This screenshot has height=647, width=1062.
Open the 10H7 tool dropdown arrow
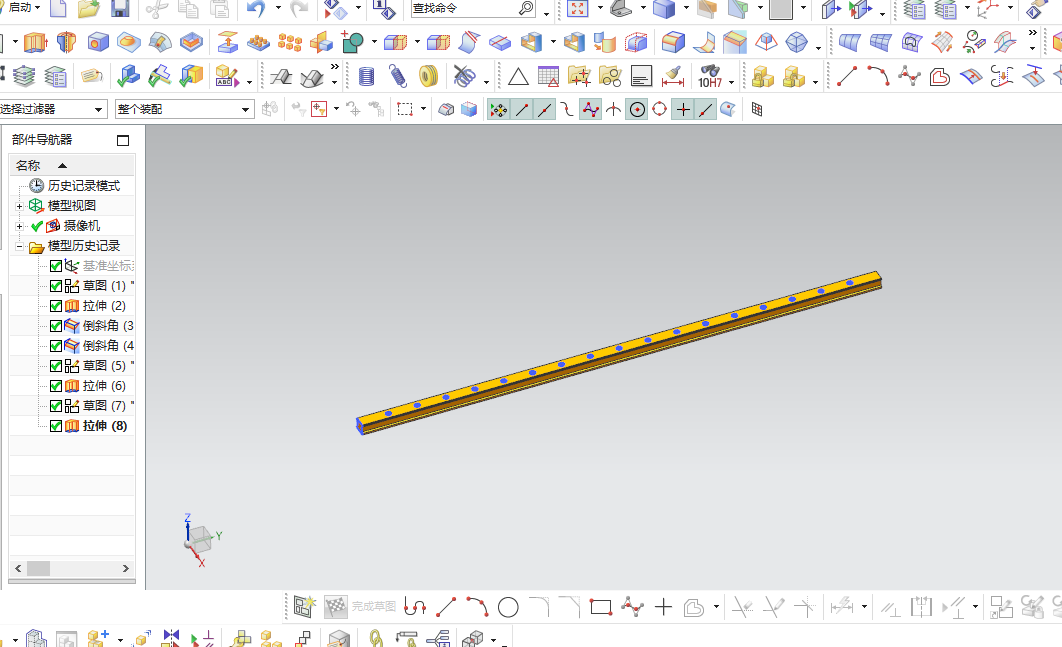731,83
